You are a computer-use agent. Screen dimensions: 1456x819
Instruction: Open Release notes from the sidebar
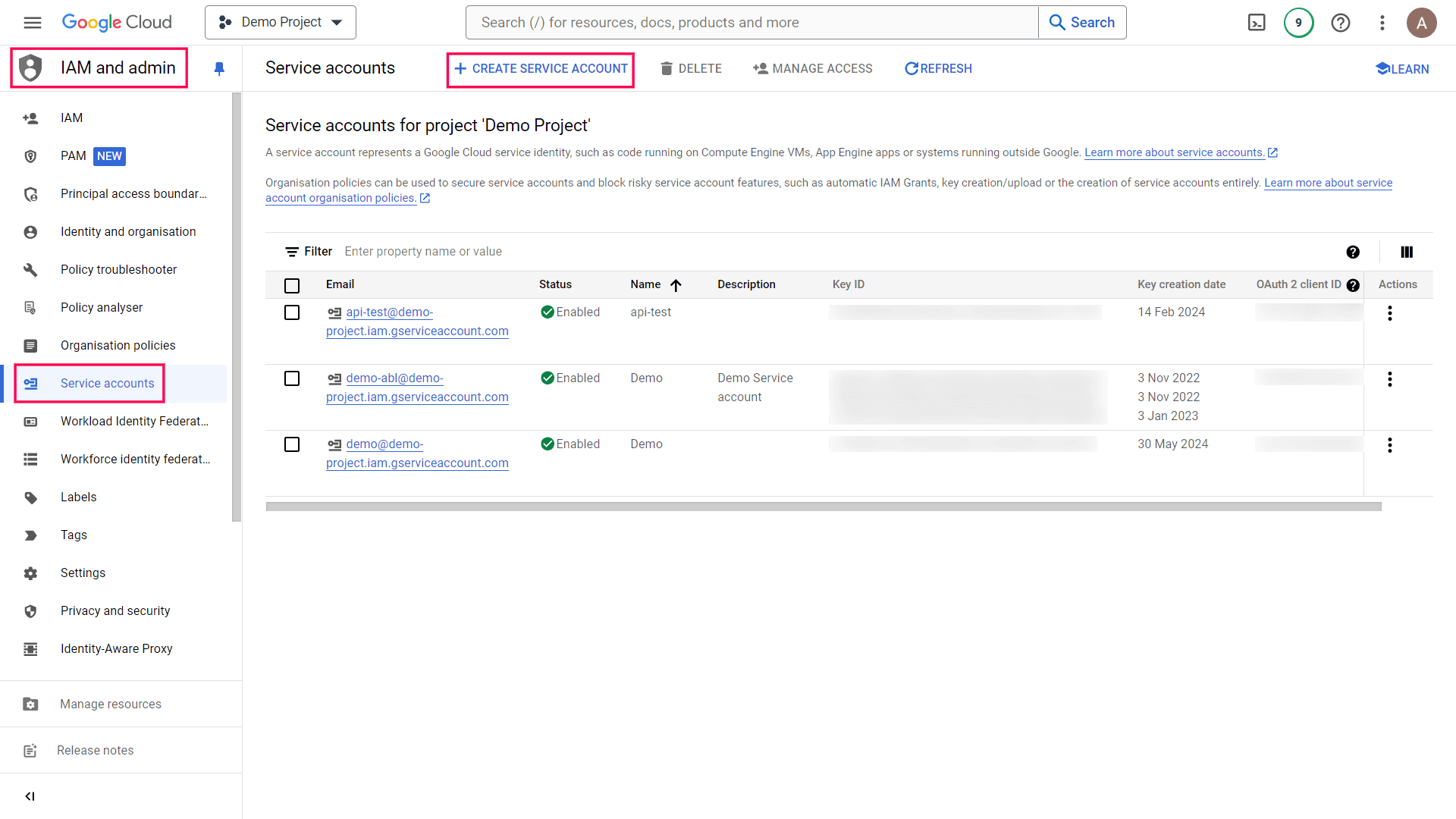pos(95,750)
